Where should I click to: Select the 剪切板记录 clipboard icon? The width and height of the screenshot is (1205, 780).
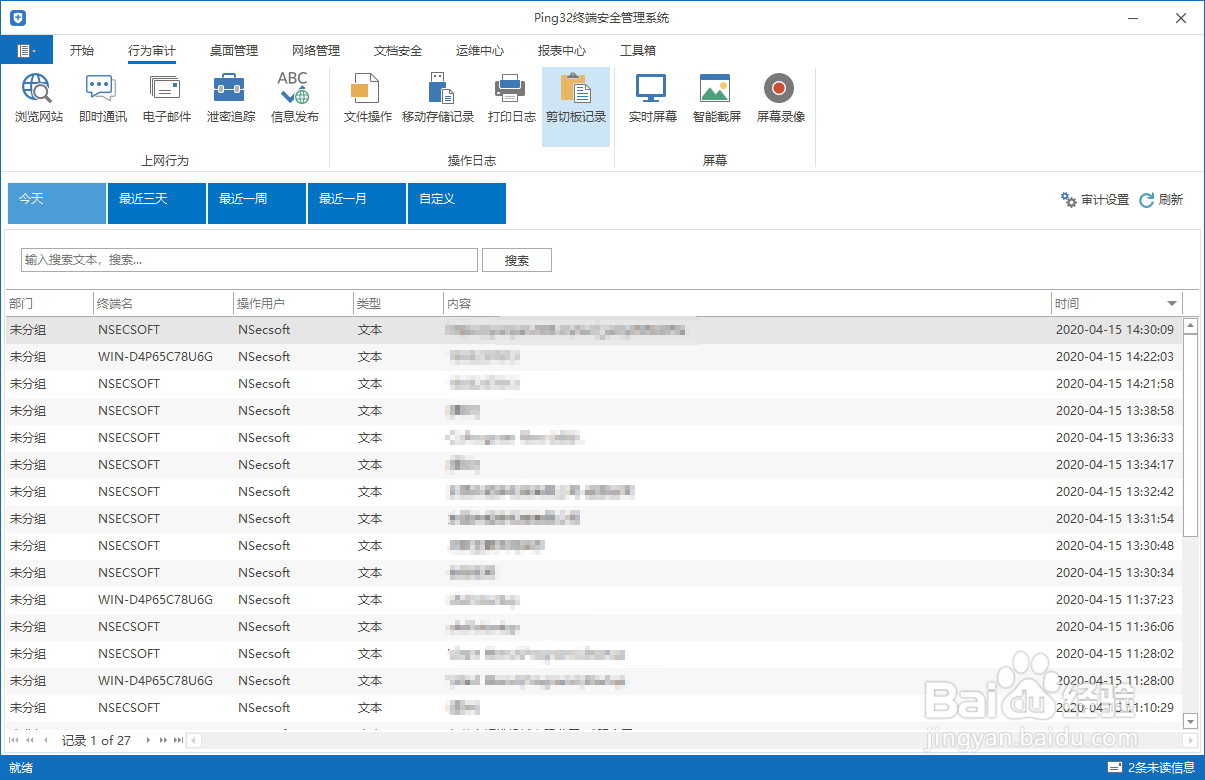pos(576,89)
